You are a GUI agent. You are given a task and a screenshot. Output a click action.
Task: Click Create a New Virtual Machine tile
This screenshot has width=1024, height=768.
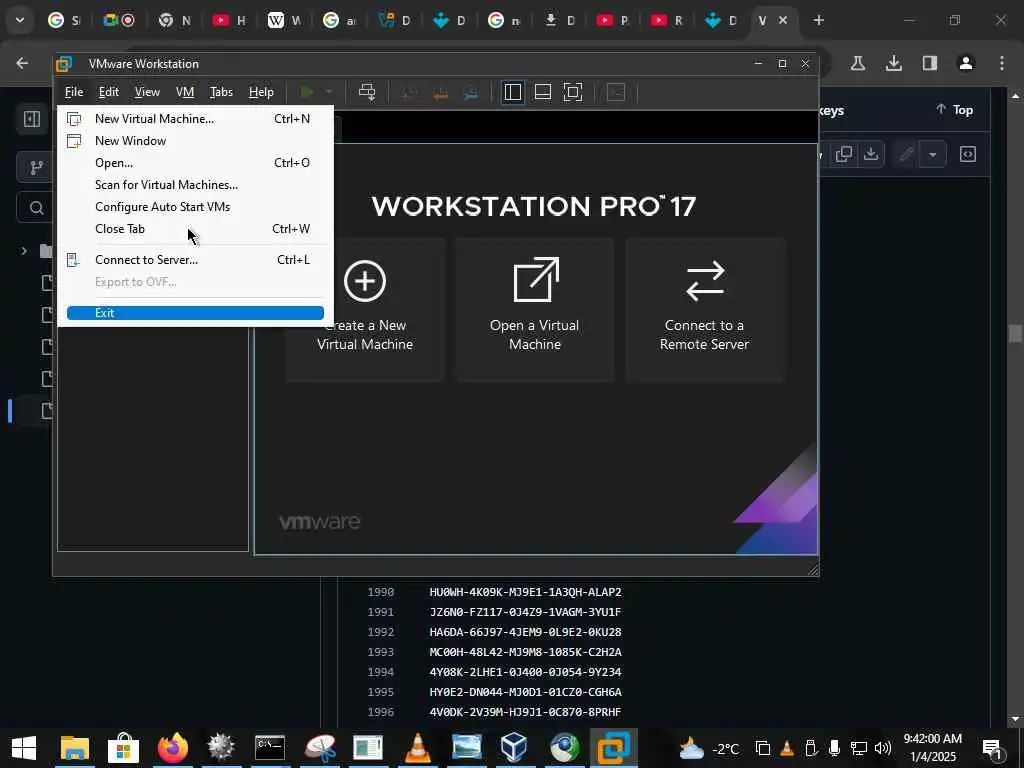point(365,310)
